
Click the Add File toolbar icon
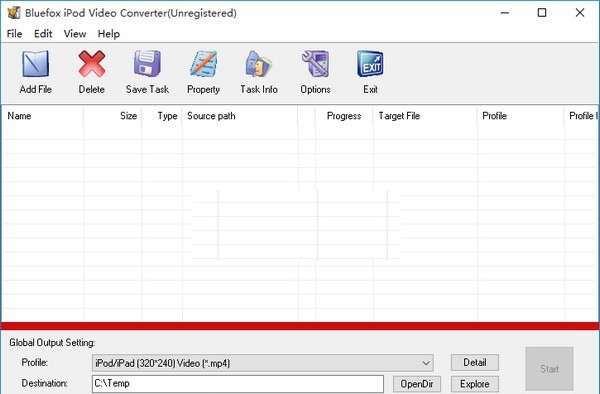(x=35, y=64)
